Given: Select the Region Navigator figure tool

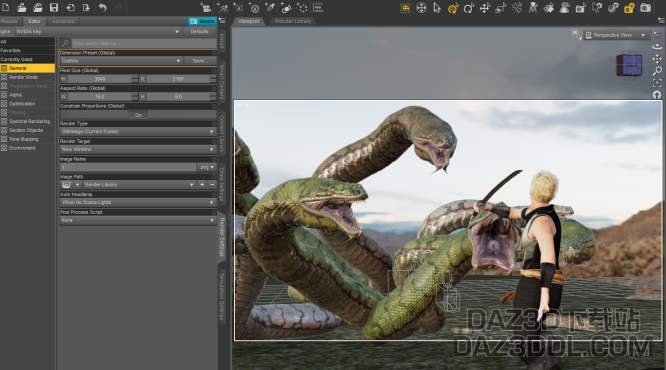Looking at the screenshot, I should click(x=564, y=8).
